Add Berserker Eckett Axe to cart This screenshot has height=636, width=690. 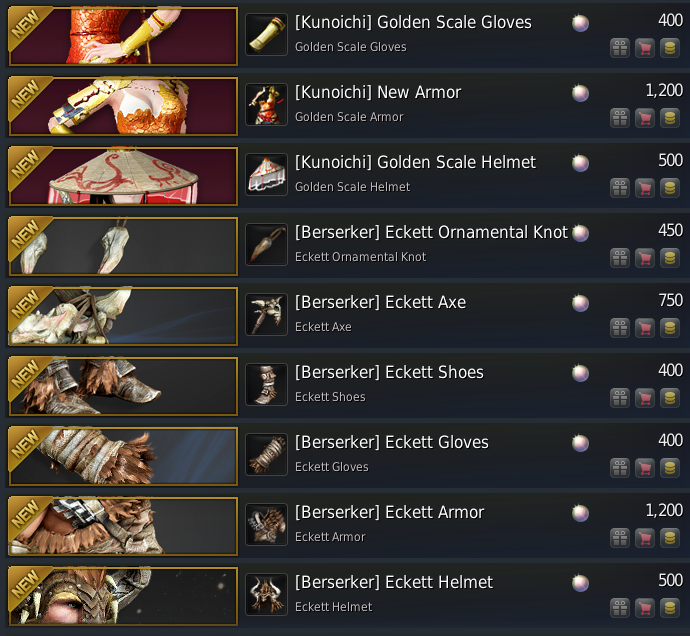click(x=645, y=328)
